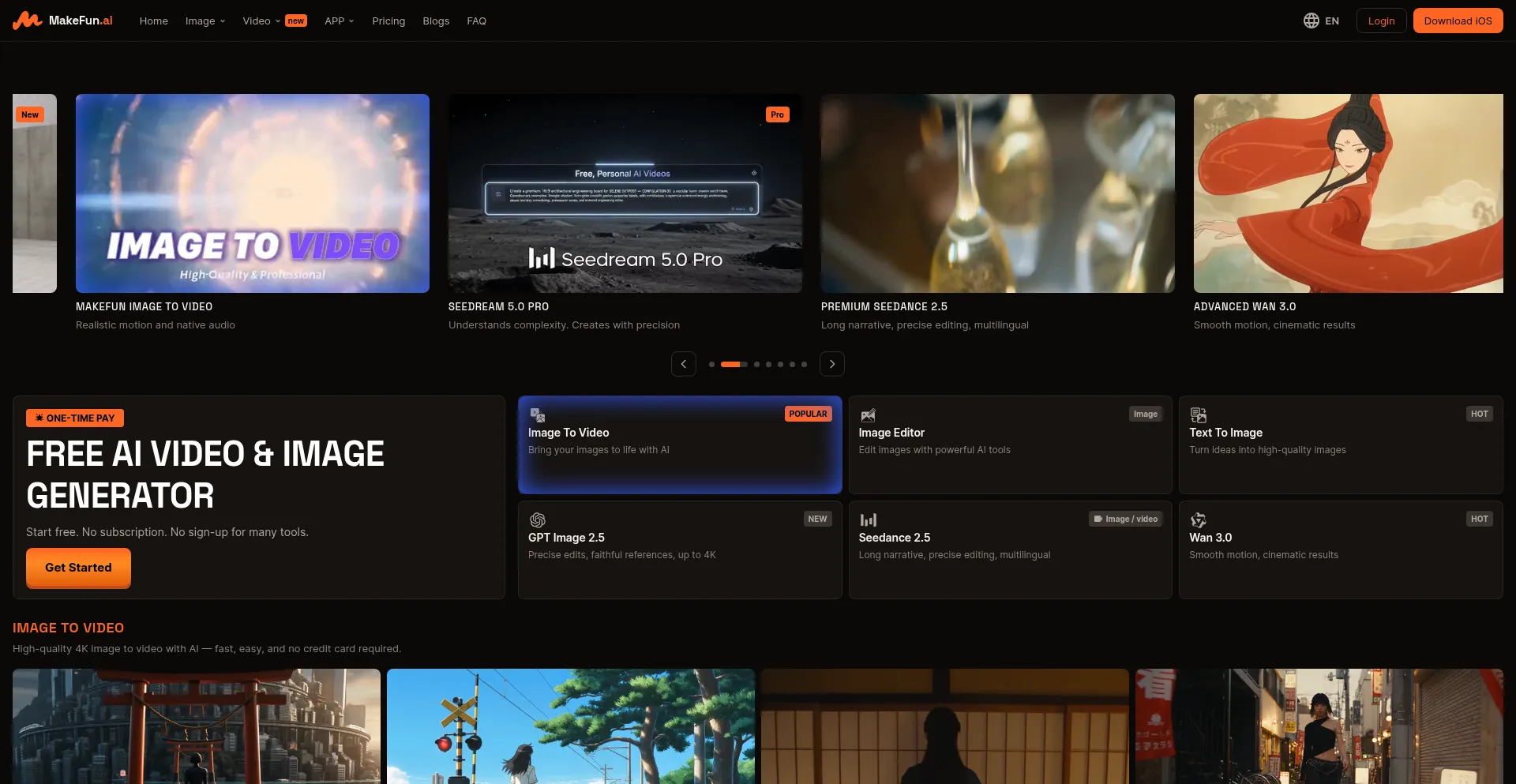Screen dimensions: 1516x784
Task: Click "Edit images with powerful AI tools" text
Action: [935, 450]
